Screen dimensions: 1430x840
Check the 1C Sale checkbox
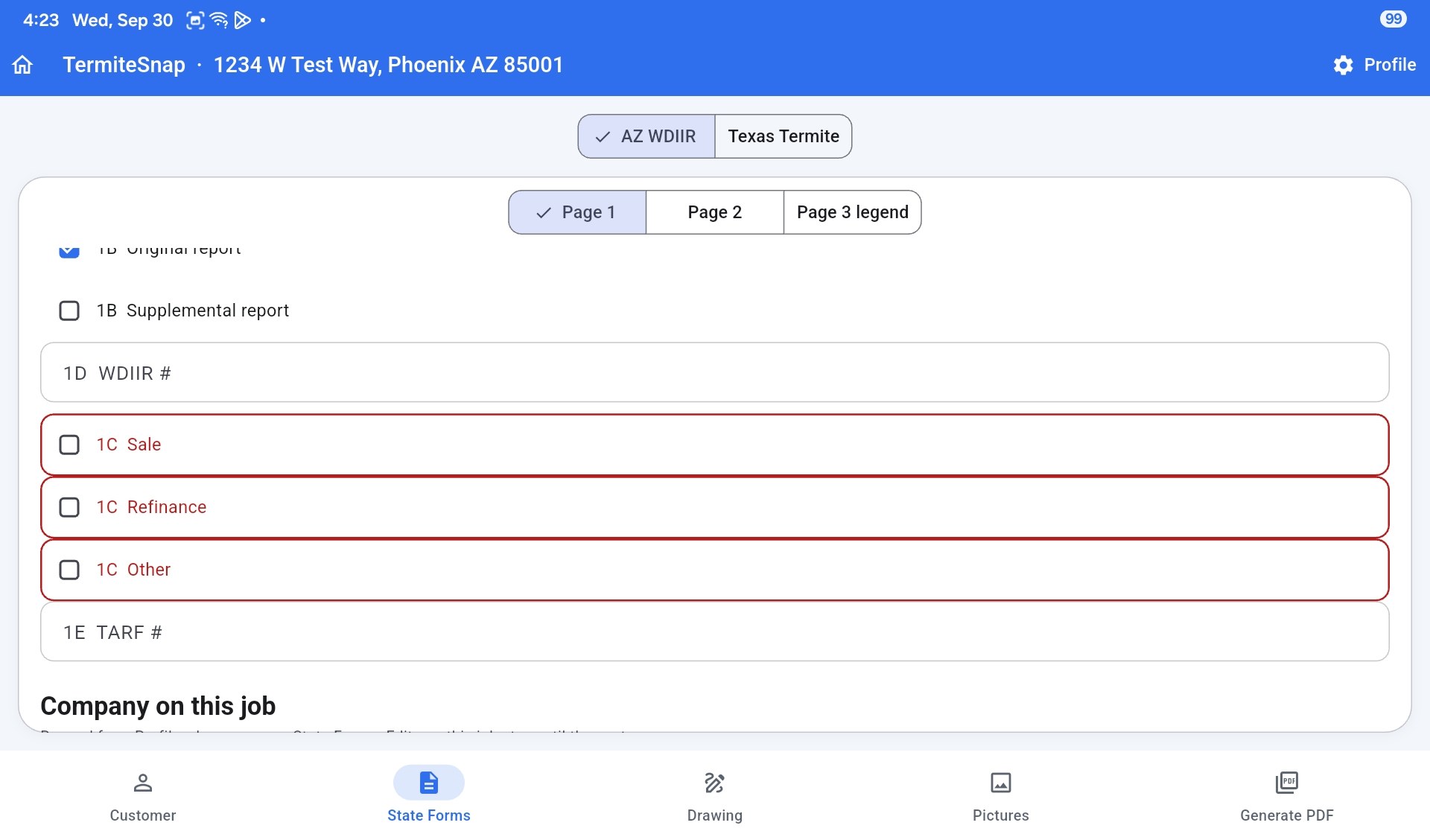click(69, 445)
